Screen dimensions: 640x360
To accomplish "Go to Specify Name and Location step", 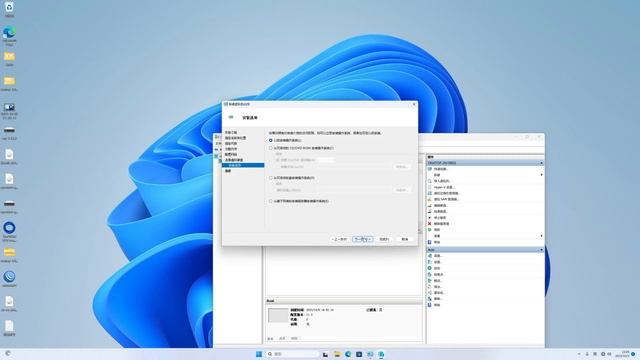I will (x=236, y=138).
